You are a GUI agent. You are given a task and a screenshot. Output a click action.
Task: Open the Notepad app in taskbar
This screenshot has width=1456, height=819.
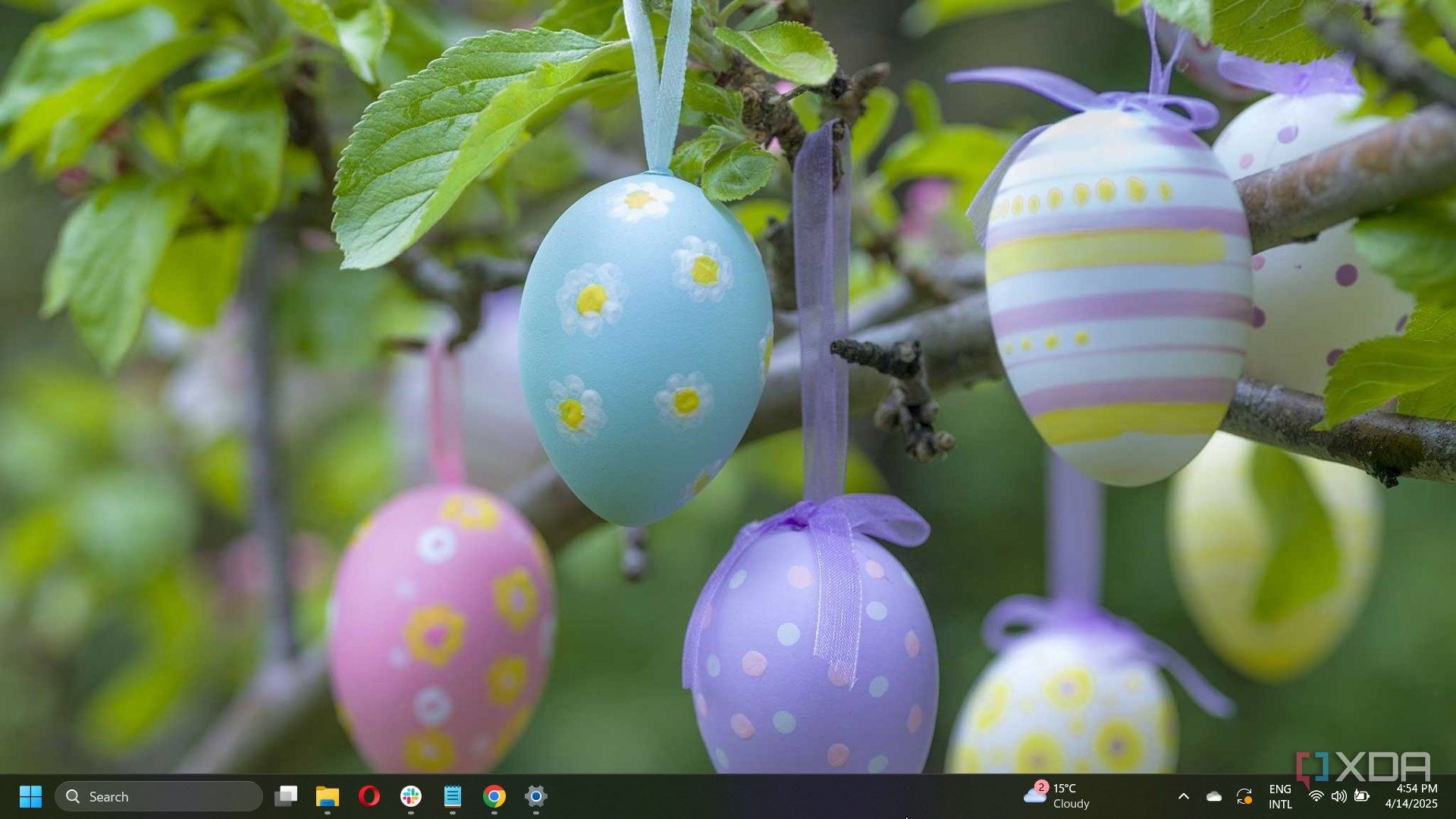coord(453,796)
